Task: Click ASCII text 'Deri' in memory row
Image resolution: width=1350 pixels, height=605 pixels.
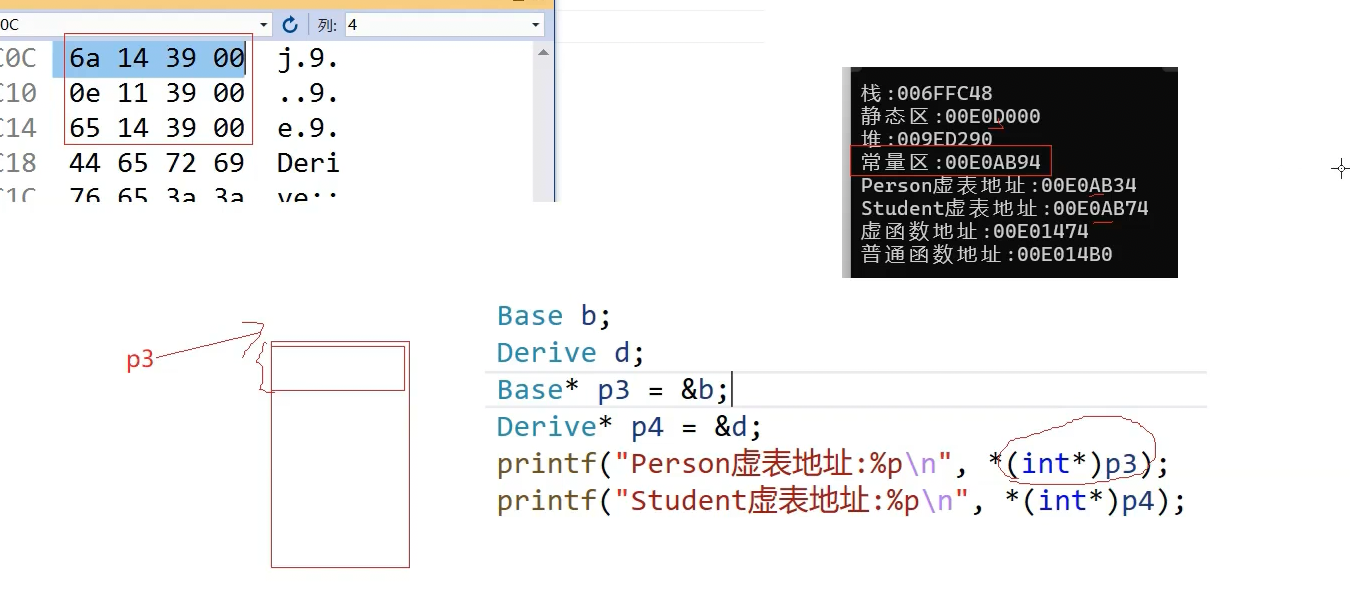Action: click(x=308, y=163)
